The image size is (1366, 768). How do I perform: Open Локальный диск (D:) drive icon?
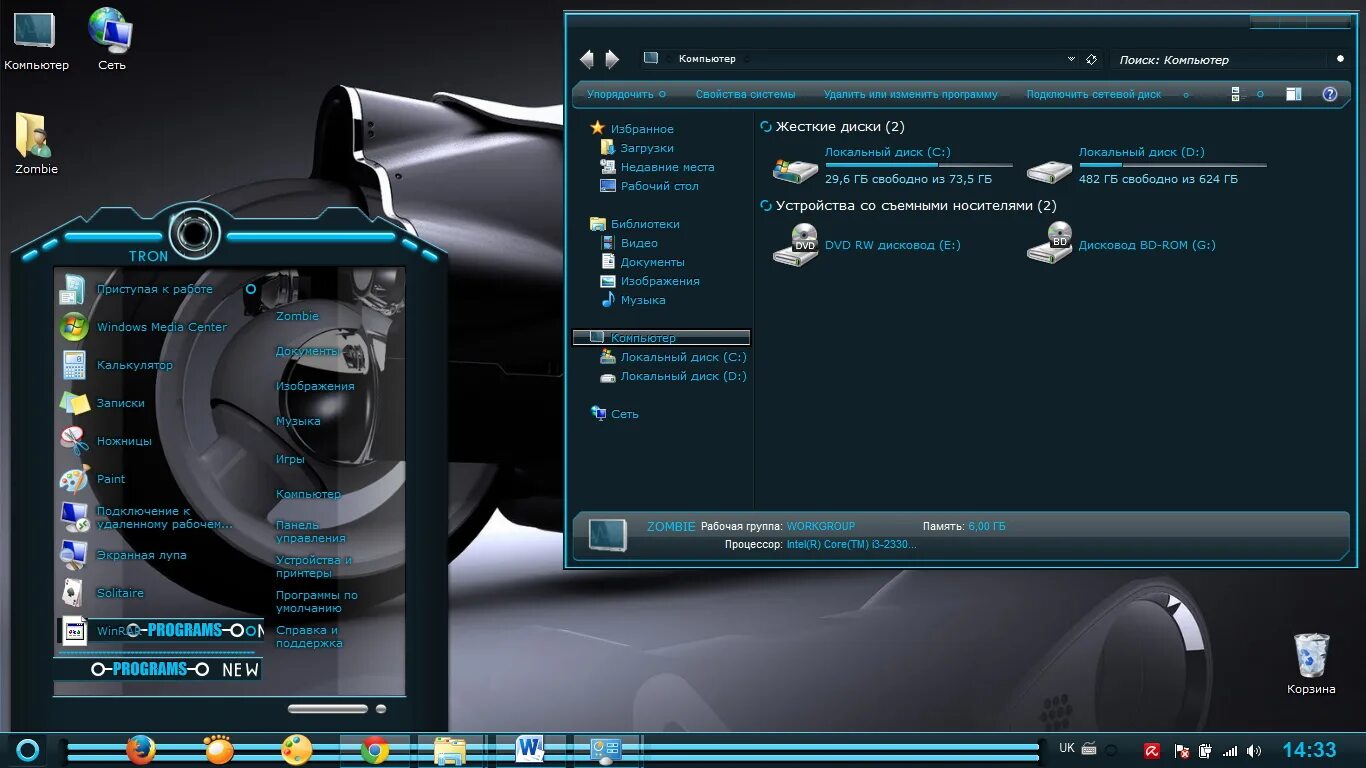(x=1049, y=170)
